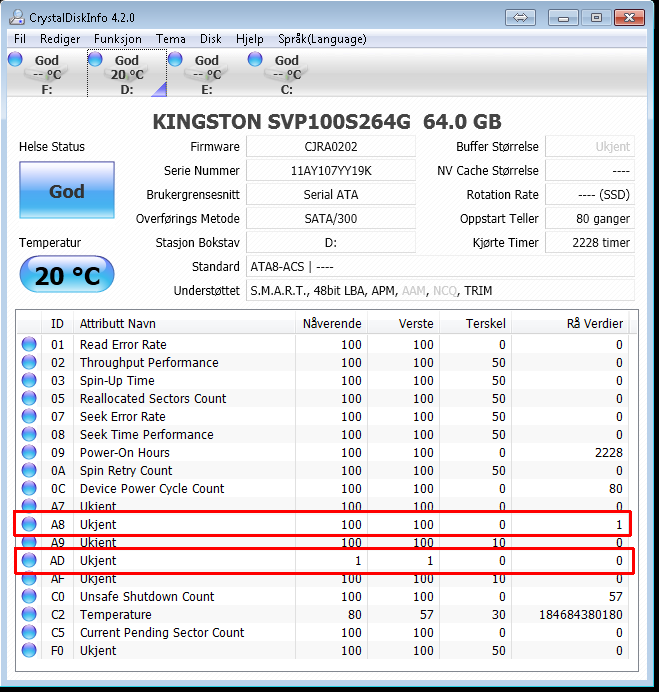
Task: Select the Unsafe Shutdown Count attribute name
Action: pyautogui.click(x=147, y=596)
